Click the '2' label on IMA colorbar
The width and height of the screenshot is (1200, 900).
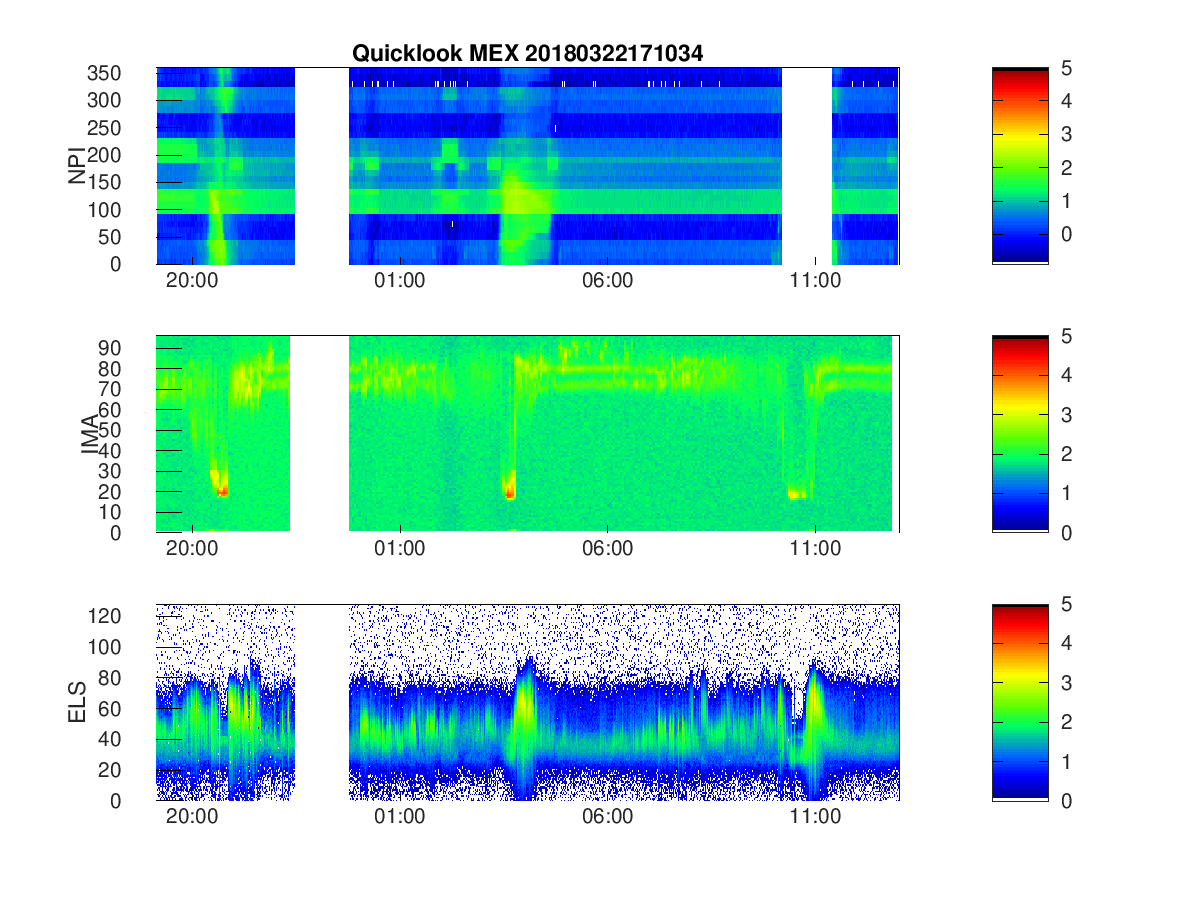click(x=1066, y=454)
